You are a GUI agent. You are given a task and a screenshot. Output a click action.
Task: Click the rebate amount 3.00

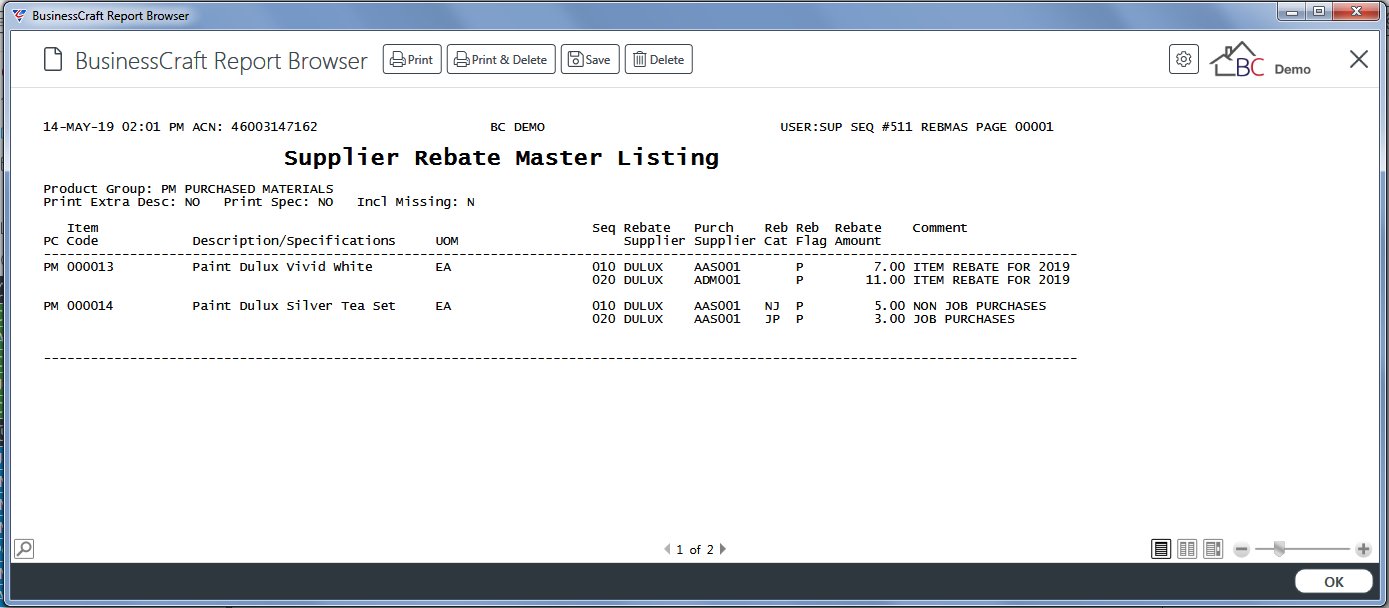pyautogui.click(x=889, y=319)
